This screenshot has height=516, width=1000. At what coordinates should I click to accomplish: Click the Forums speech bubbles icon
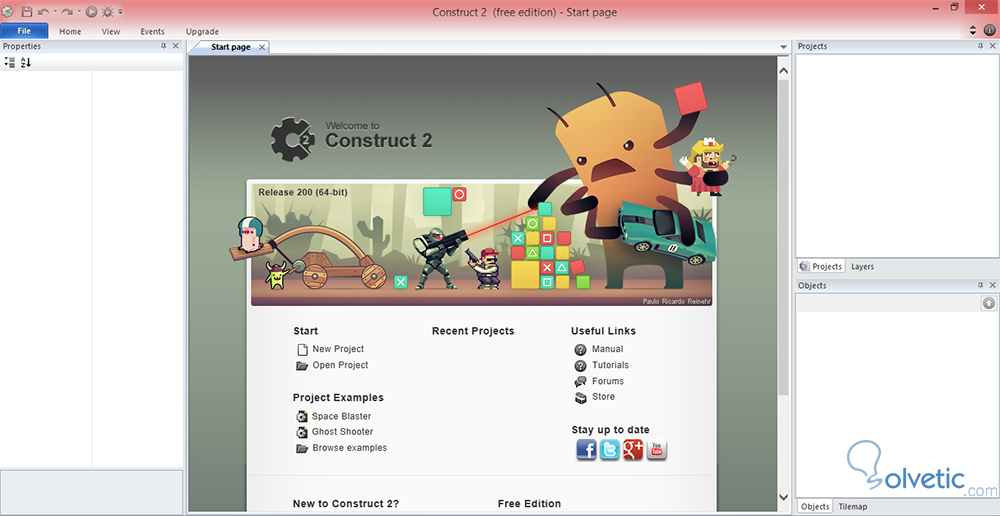coord(580,381)
